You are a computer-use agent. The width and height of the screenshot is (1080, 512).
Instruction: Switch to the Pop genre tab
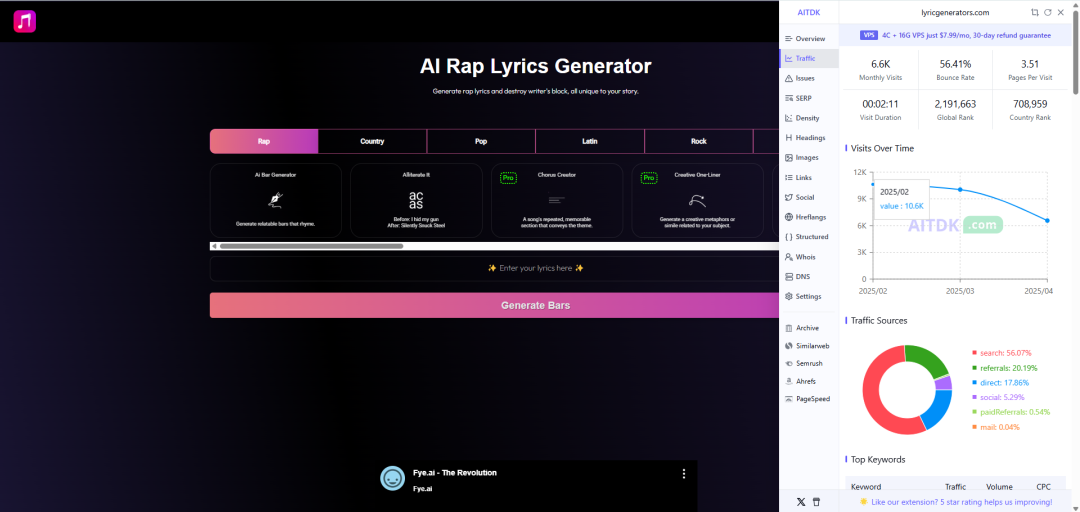pos(481,141)
